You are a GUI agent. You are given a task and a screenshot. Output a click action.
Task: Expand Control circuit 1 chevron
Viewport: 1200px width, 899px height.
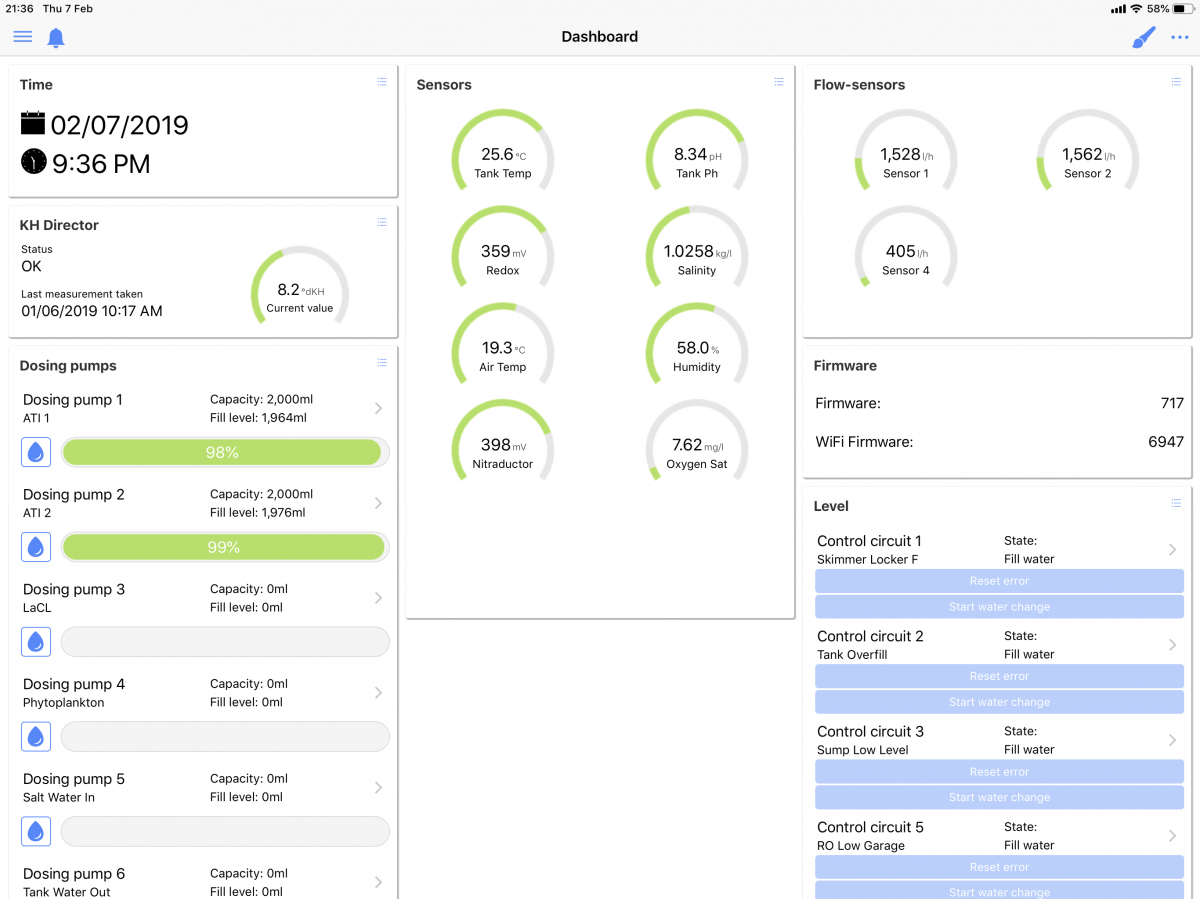[1173, 549]
